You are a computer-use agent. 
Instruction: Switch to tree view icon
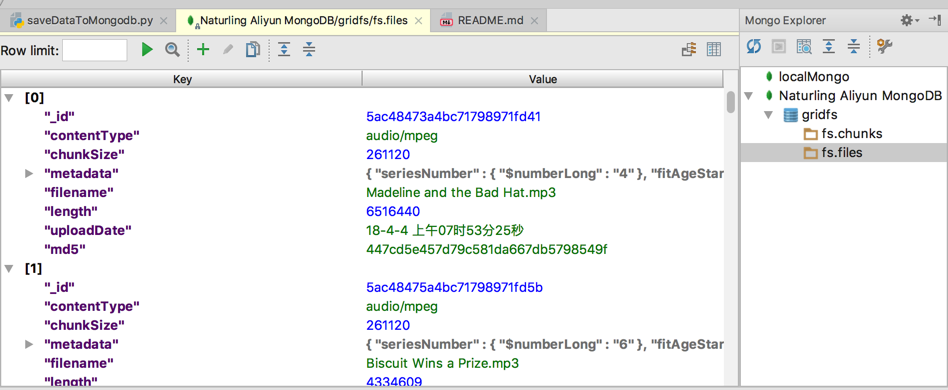pos(690,50)
